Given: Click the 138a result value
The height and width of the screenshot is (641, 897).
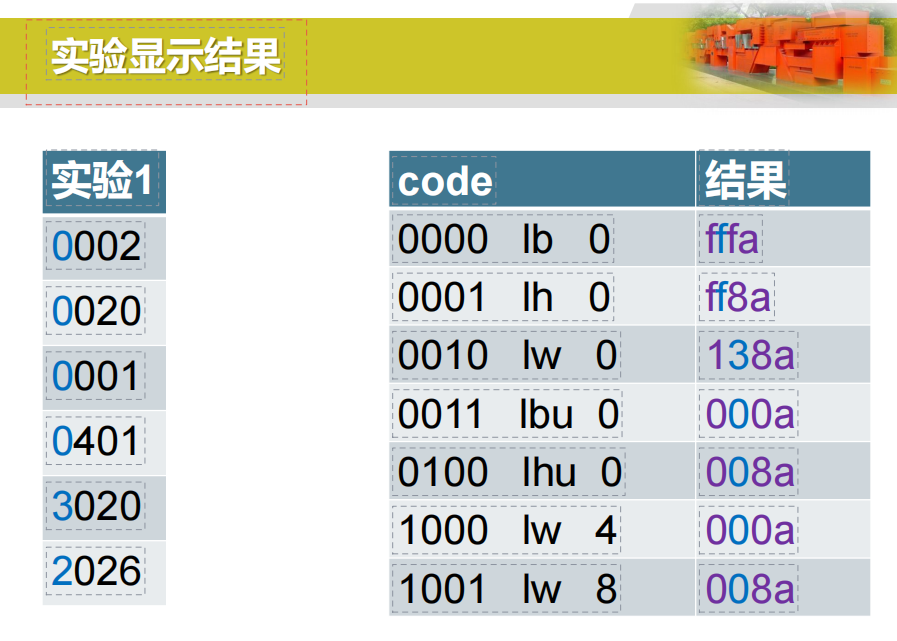Looking at the screenshot, I should click(750, 356).
